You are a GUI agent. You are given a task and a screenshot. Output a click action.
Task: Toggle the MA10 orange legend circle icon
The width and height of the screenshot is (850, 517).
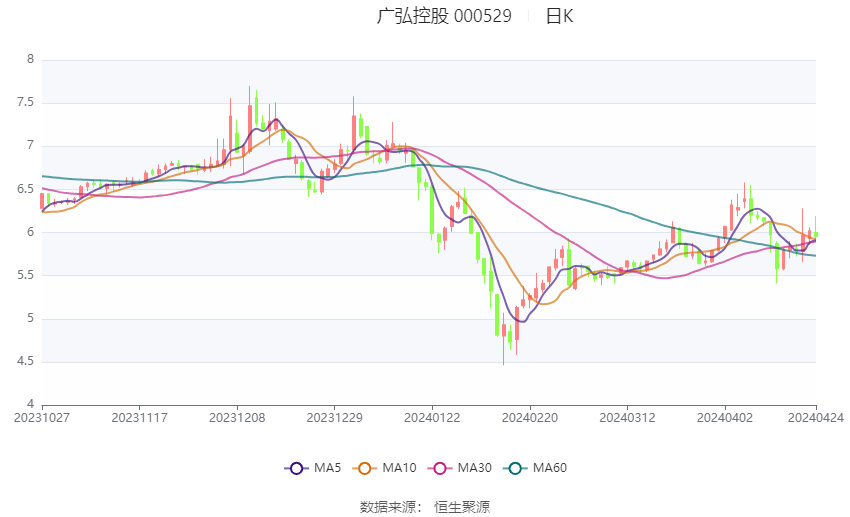364,468
